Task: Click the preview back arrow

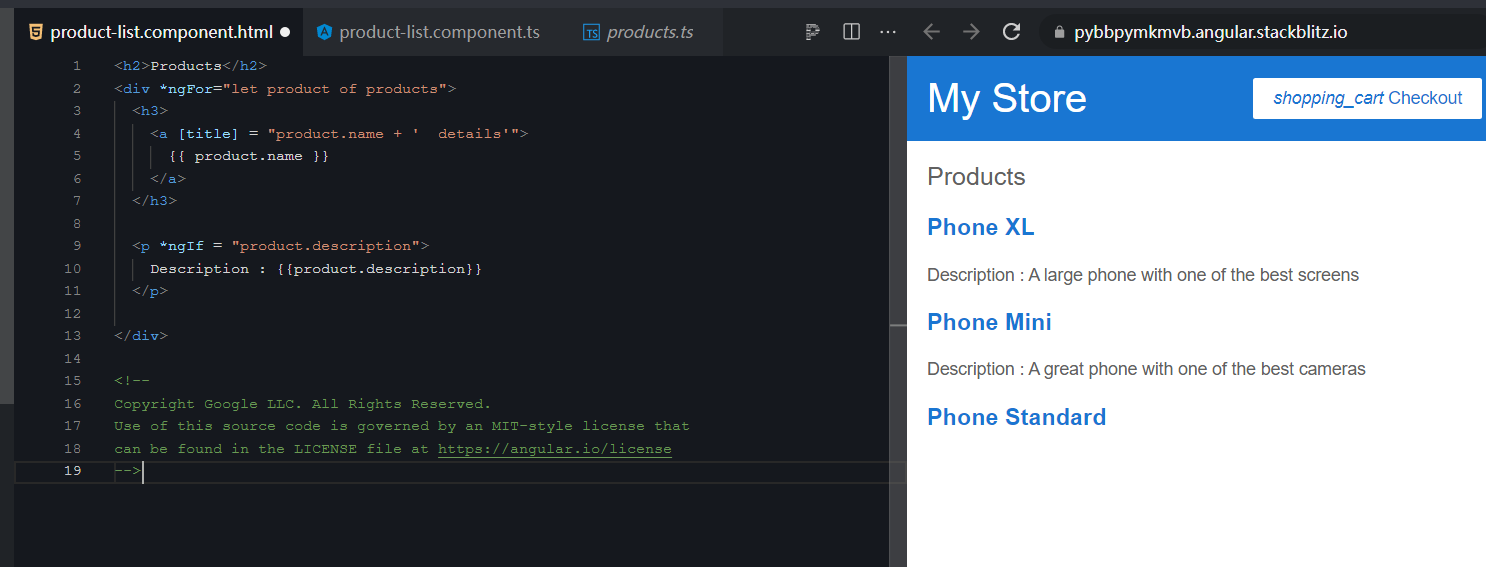Action: coord(932,32)
